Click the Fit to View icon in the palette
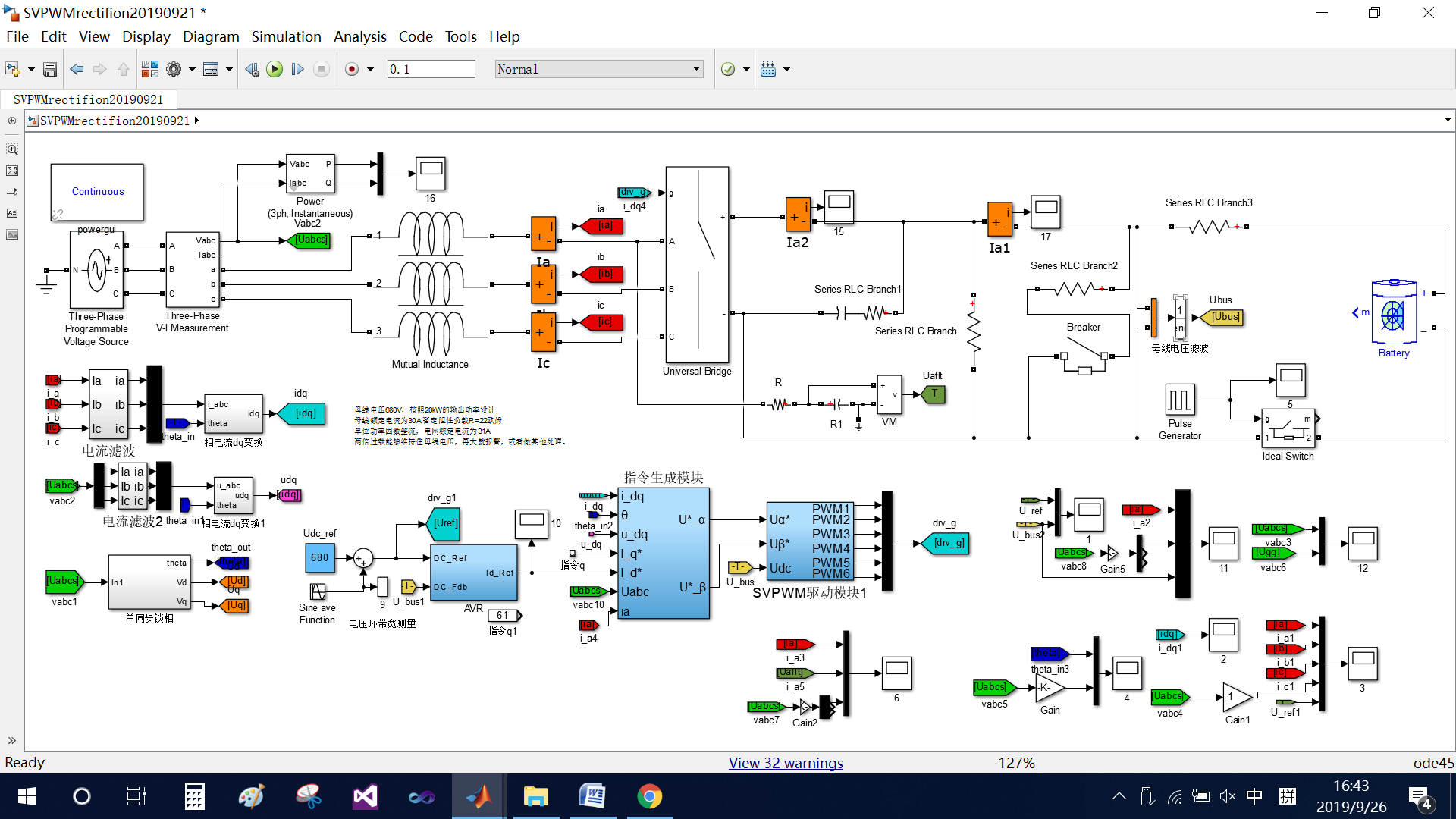The image size is (1456, 819). point(12,171)
